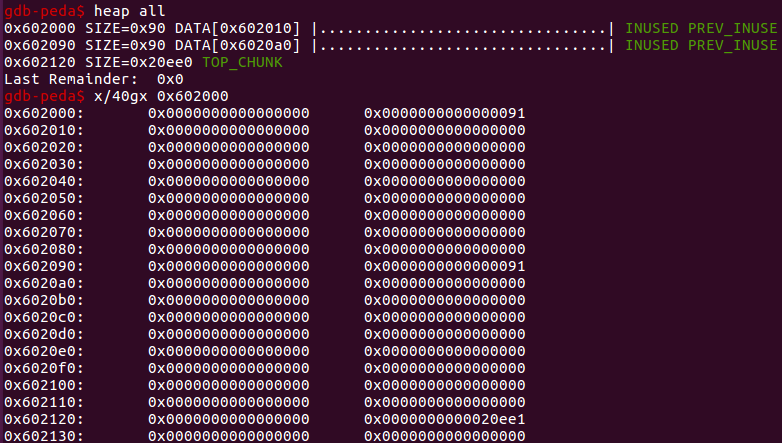The height and width of the screenshot is (443, 782).
Task: Click chunk address 0x602120 in heap listing
Action: 40,62
